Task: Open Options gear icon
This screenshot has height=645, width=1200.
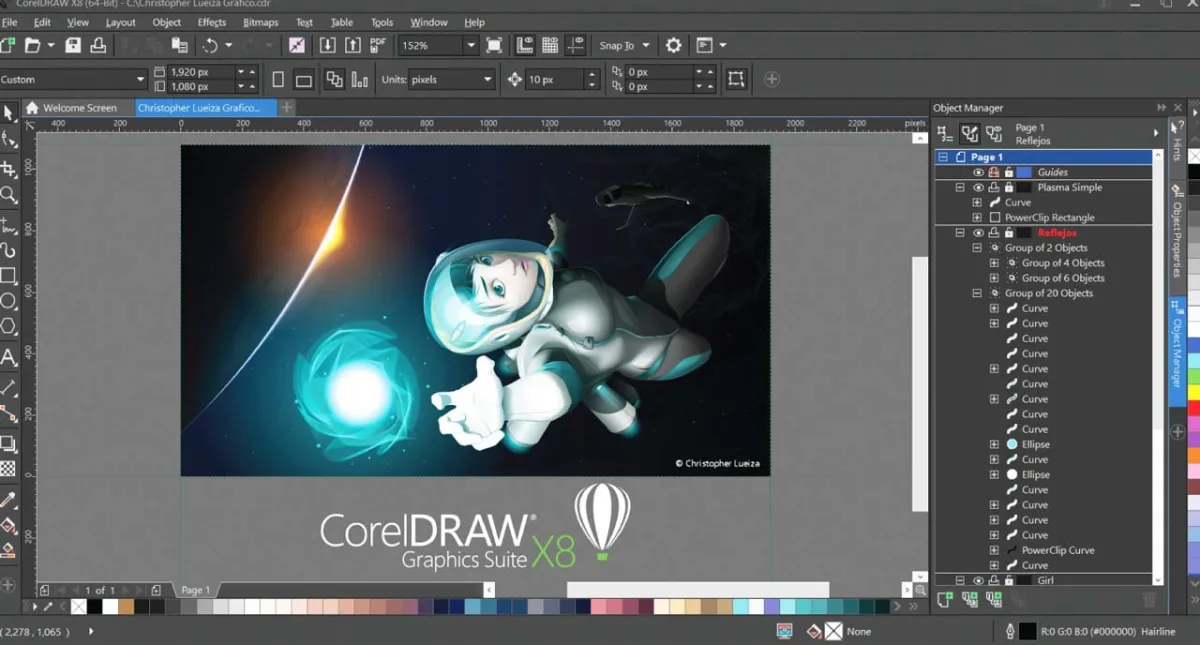Action: 674,45
